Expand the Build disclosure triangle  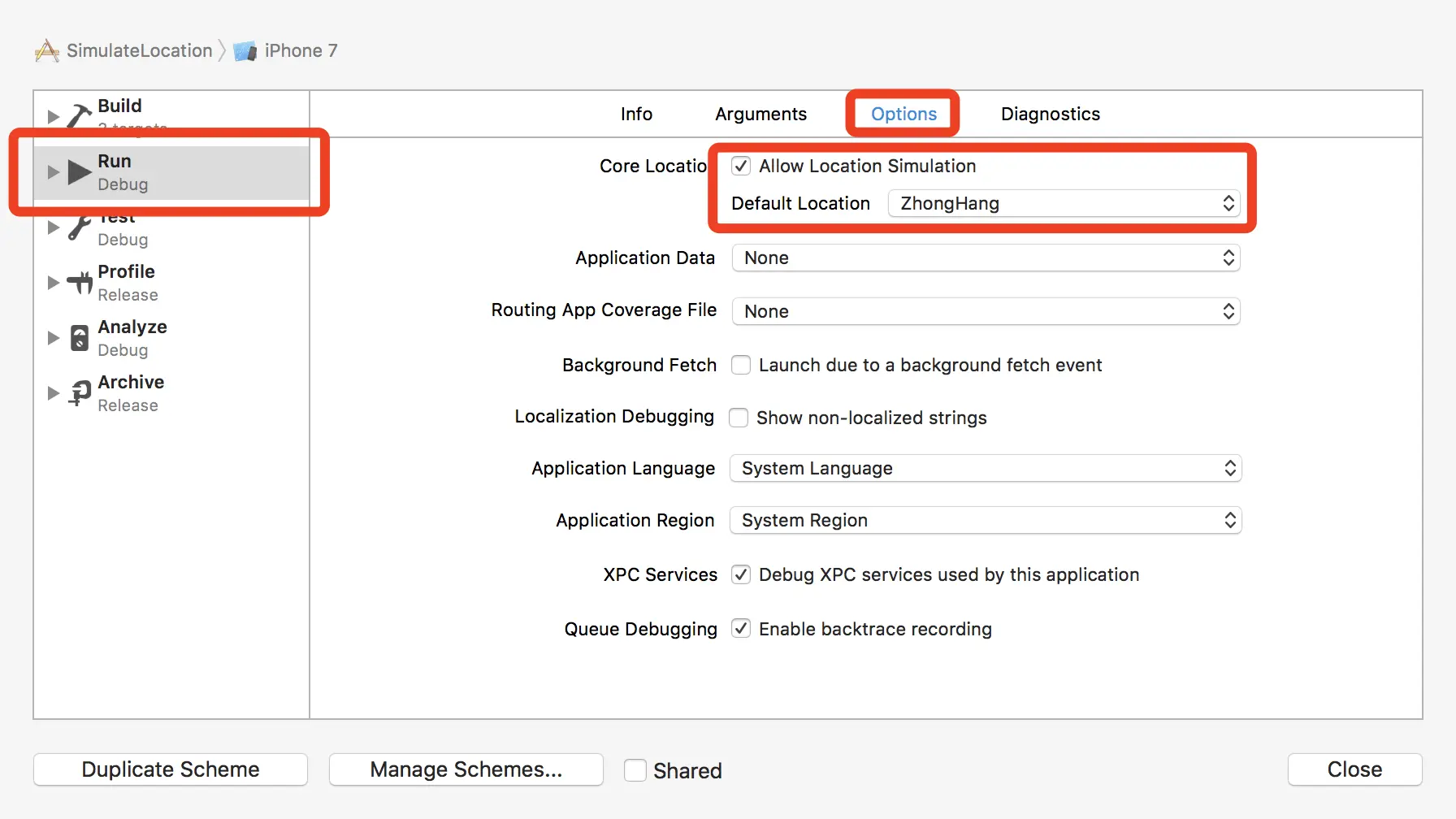pos(54,116)
